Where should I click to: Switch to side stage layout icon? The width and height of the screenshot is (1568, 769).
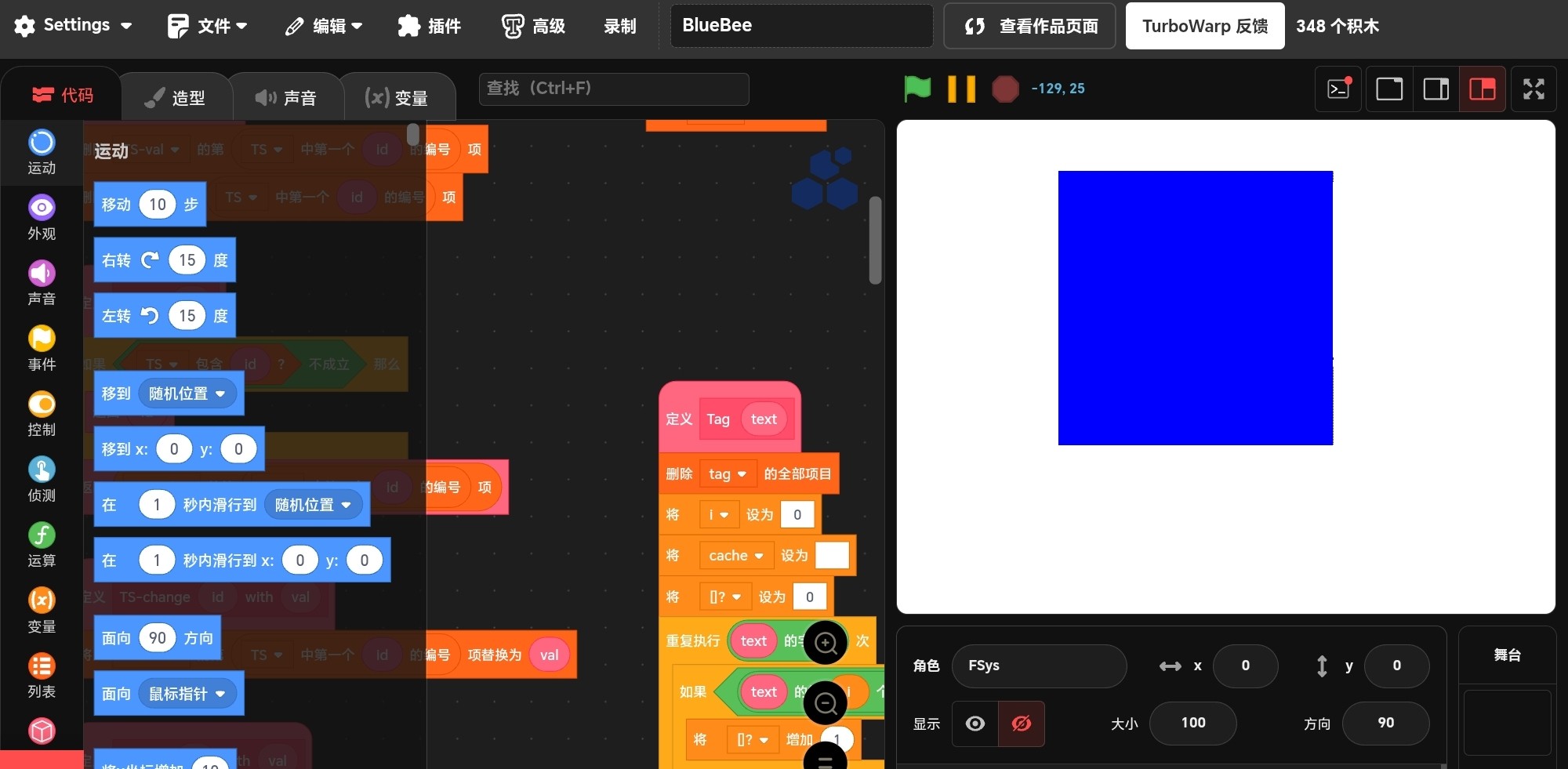(1436, 89)
